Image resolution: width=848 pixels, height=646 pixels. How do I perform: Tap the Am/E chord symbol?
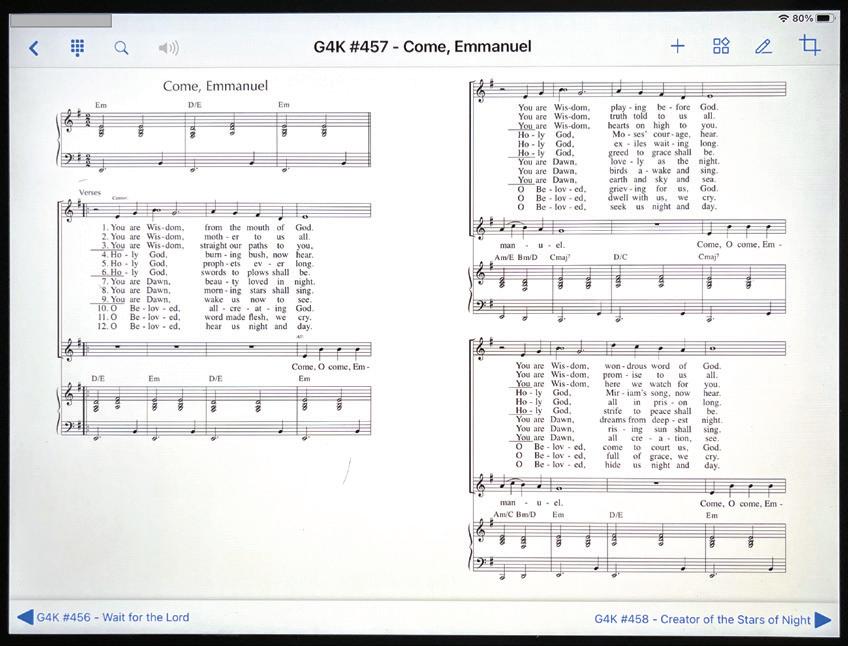tap(504, 257)
